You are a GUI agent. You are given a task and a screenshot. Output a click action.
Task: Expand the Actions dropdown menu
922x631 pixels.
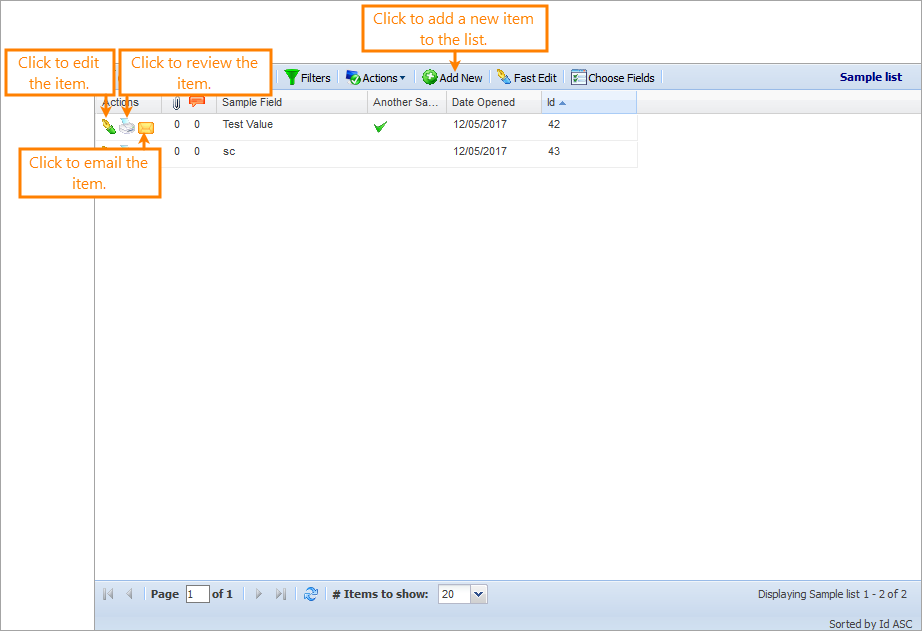coord(376,78)
